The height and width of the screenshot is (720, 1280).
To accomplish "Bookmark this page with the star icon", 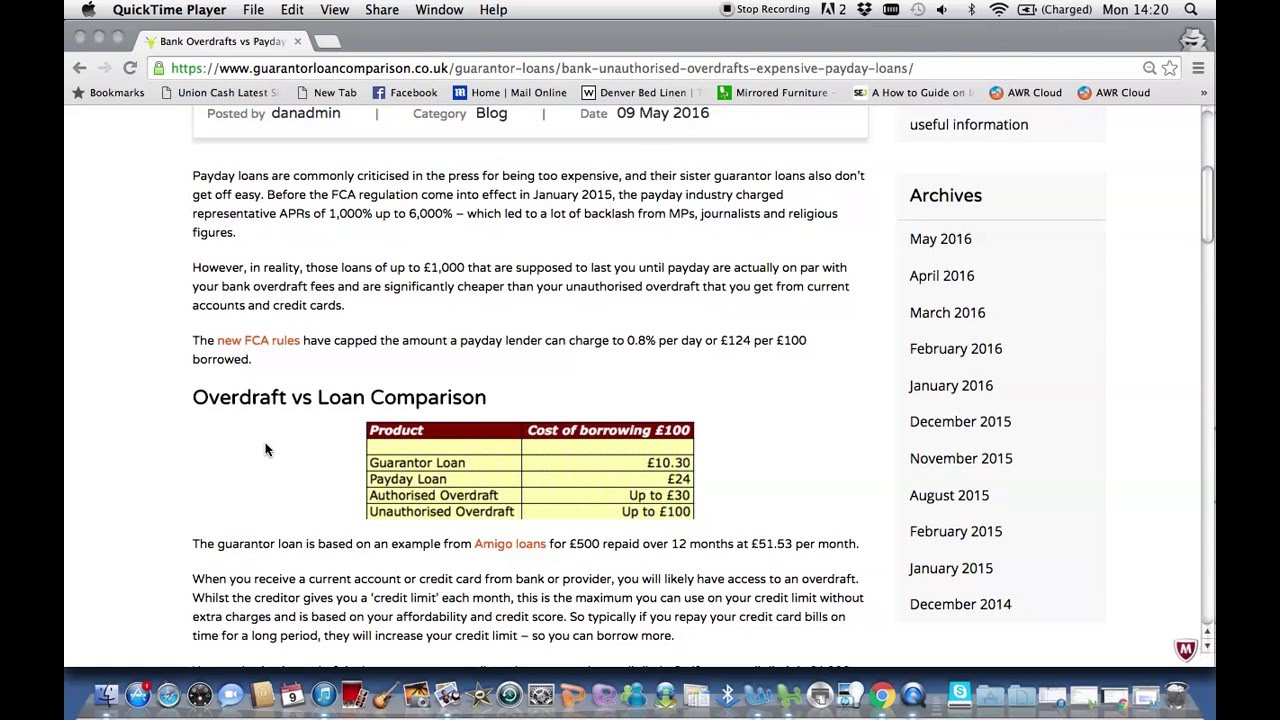I will (1170, 68).
